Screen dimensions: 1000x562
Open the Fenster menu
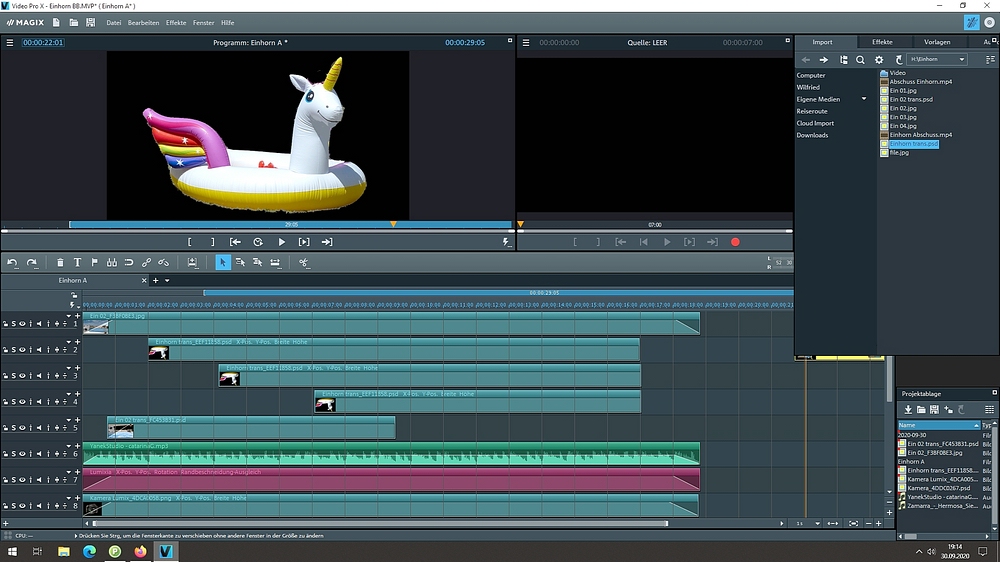203,22
